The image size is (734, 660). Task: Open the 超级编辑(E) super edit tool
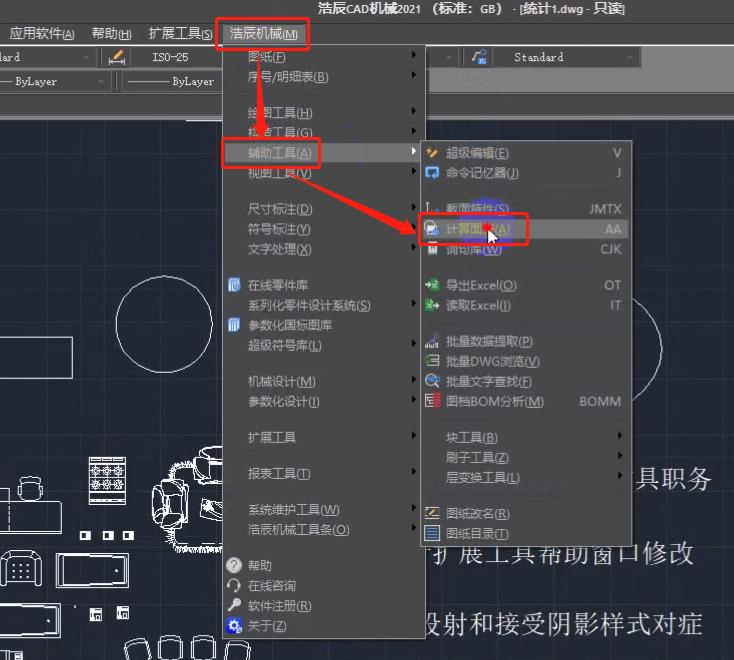pos(526,153)
